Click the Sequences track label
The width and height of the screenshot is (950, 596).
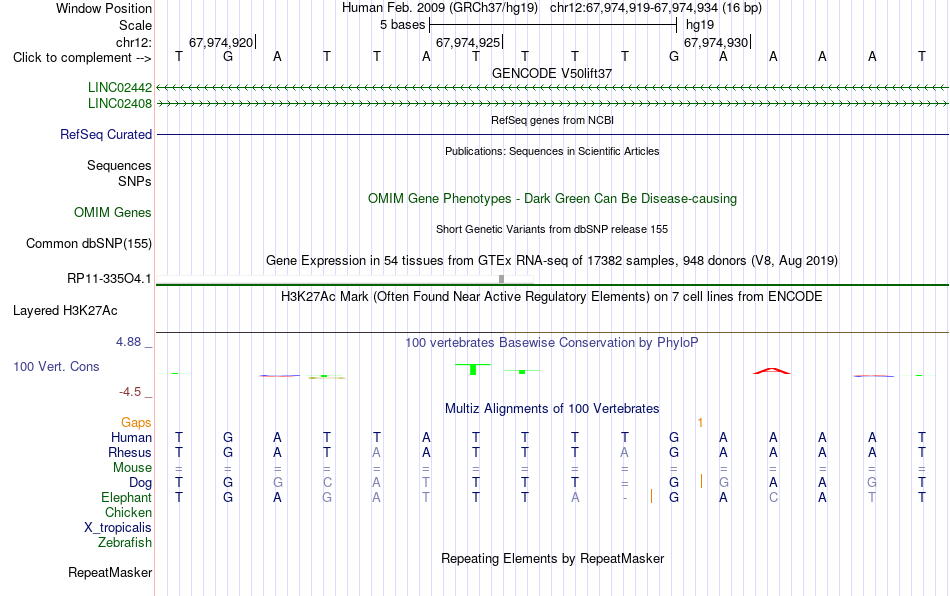tap(119, 165)
